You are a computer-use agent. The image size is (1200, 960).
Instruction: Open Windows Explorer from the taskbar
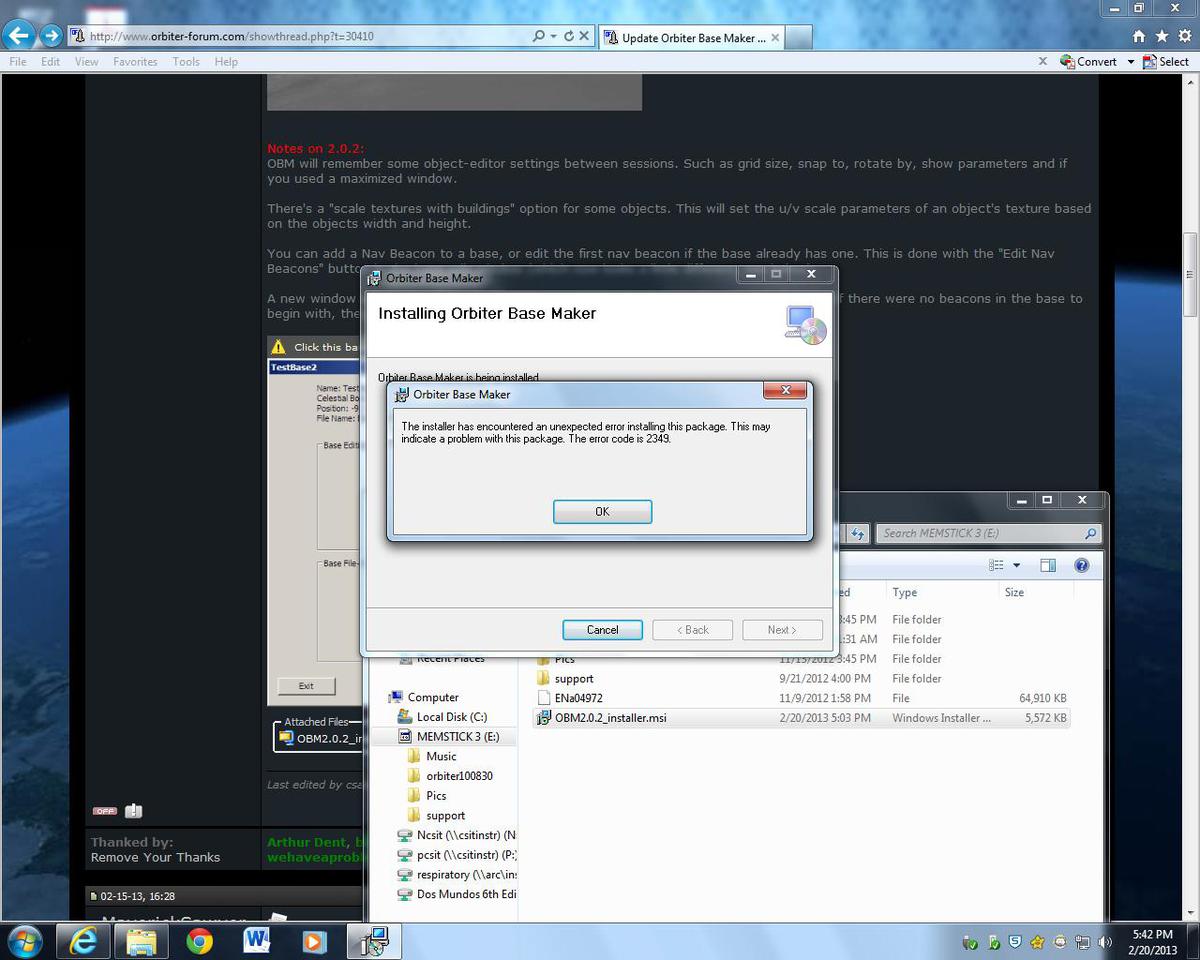click(x=142, y=942)
